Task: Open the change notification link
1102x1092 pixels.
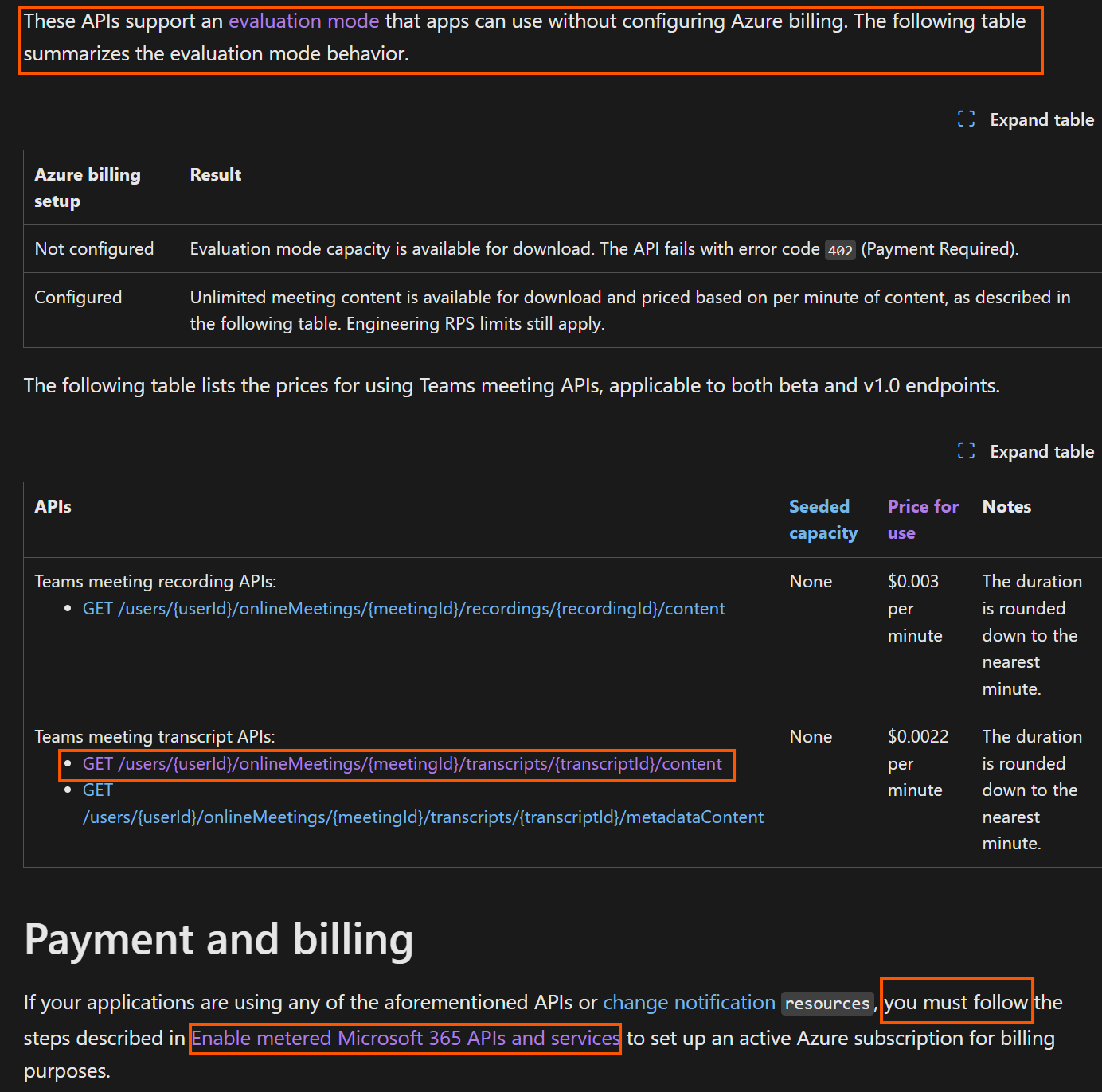Action: point(689,1002)
